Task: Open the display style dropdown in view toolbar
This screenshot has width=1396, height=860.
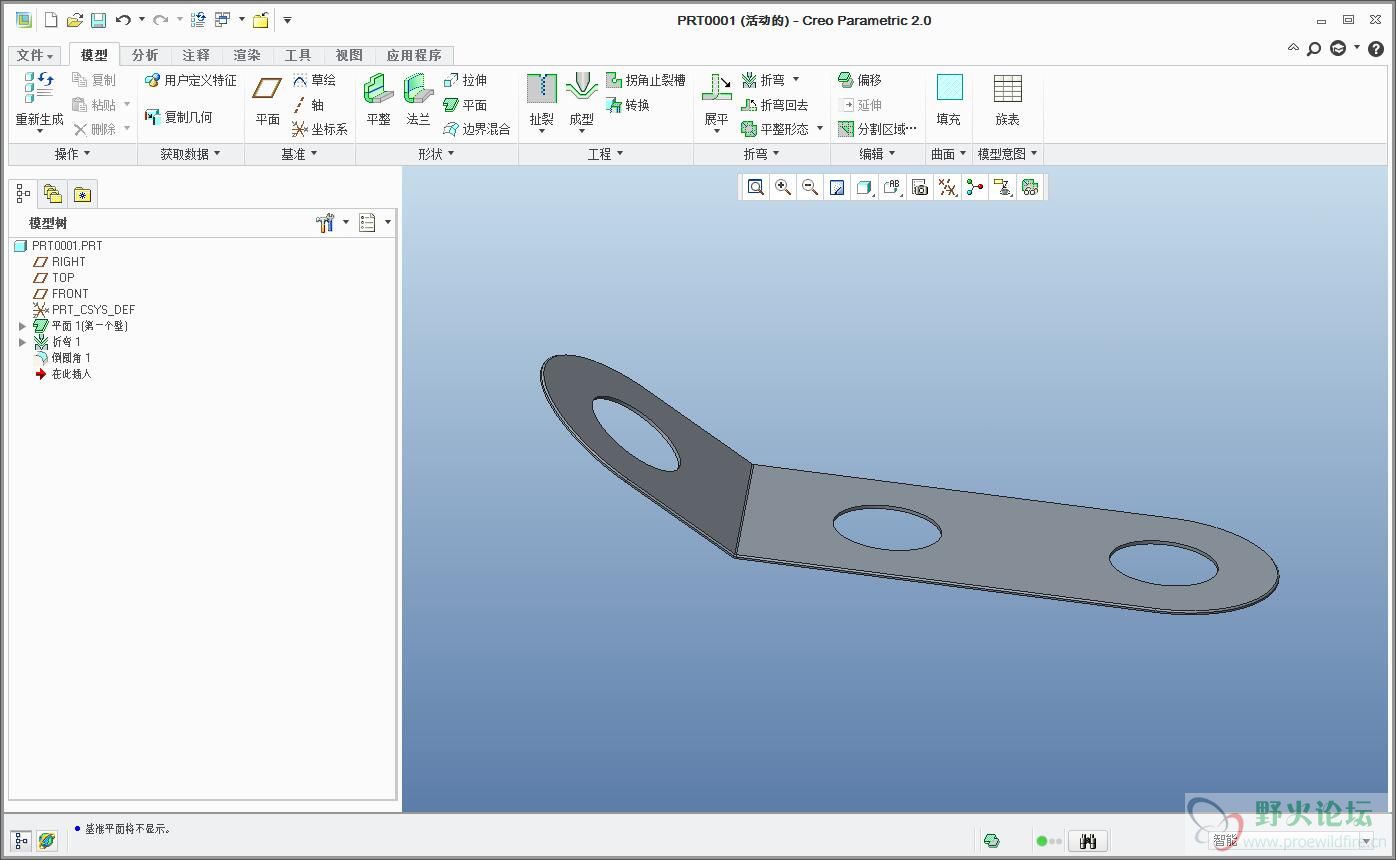Action: click(x=866, y=187)
